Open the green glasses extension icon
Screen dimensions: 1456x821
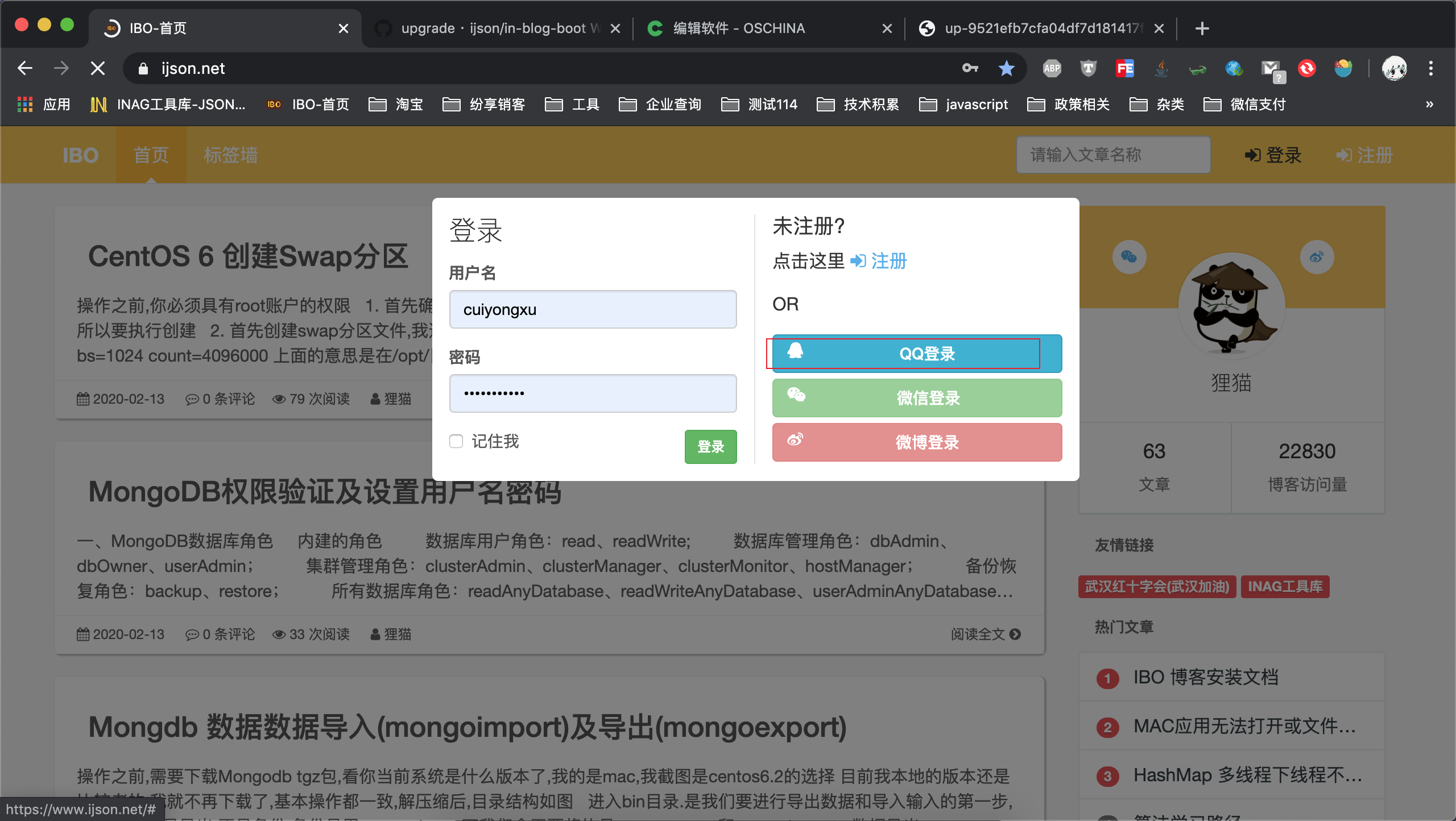1198,69
